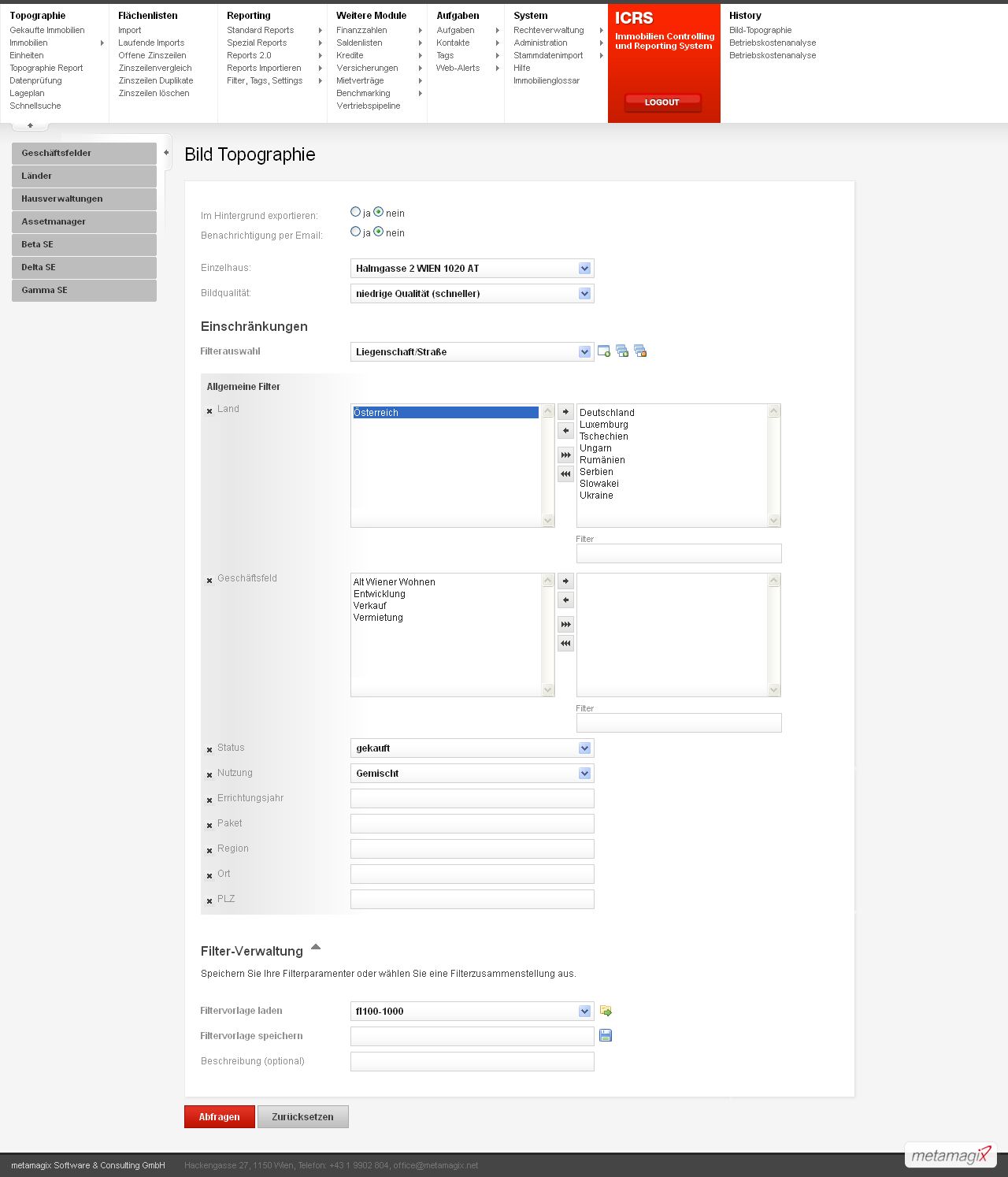Open the Geschäftsfelder sidebar section
Image resolution: width=1008 pixels, height=1177 pixels.
[x=84, y=154]
